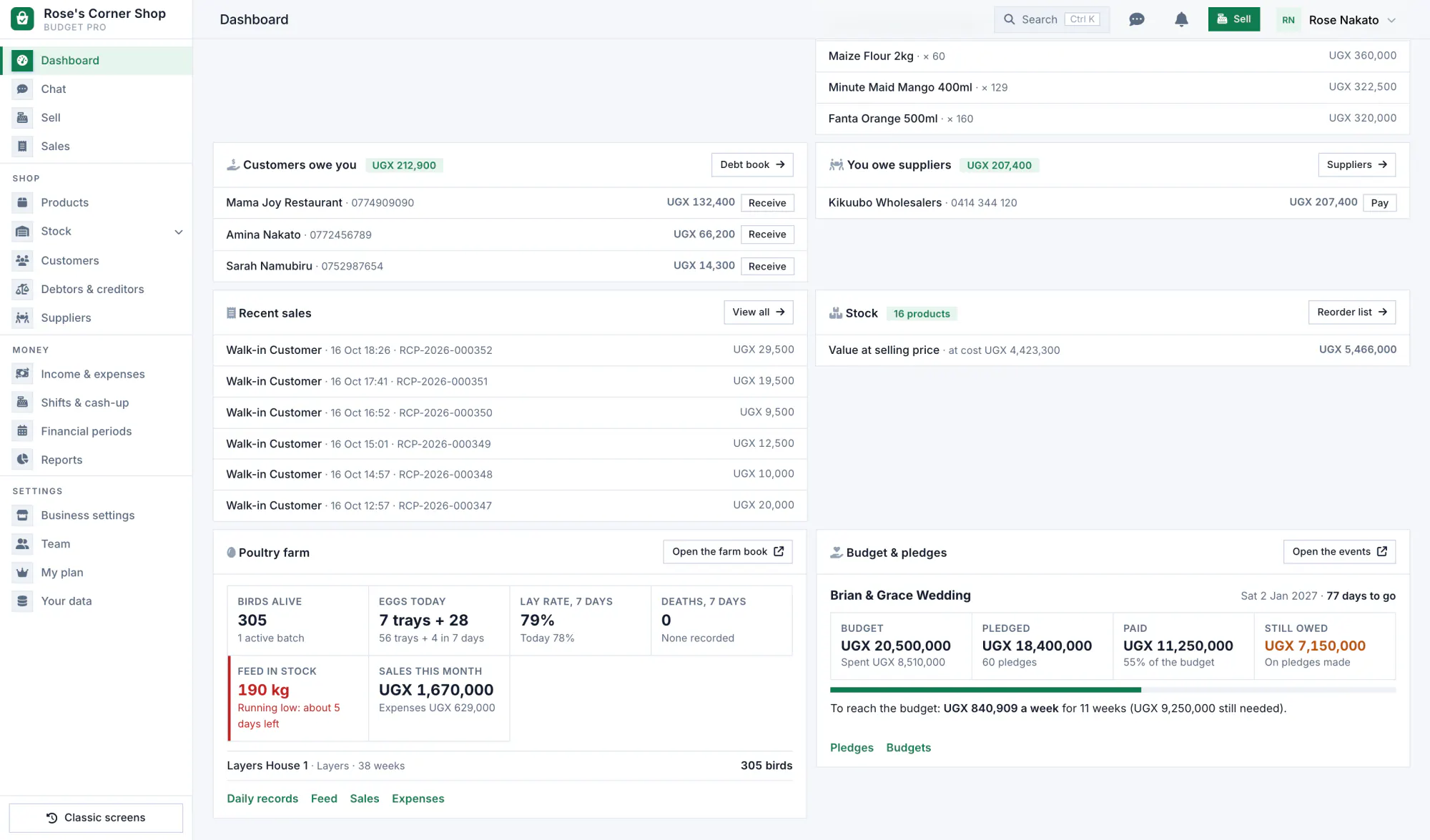The height and width of the screenshot is (840, 1430).
Task: Open Team members icon
Action: coord(22,544)
